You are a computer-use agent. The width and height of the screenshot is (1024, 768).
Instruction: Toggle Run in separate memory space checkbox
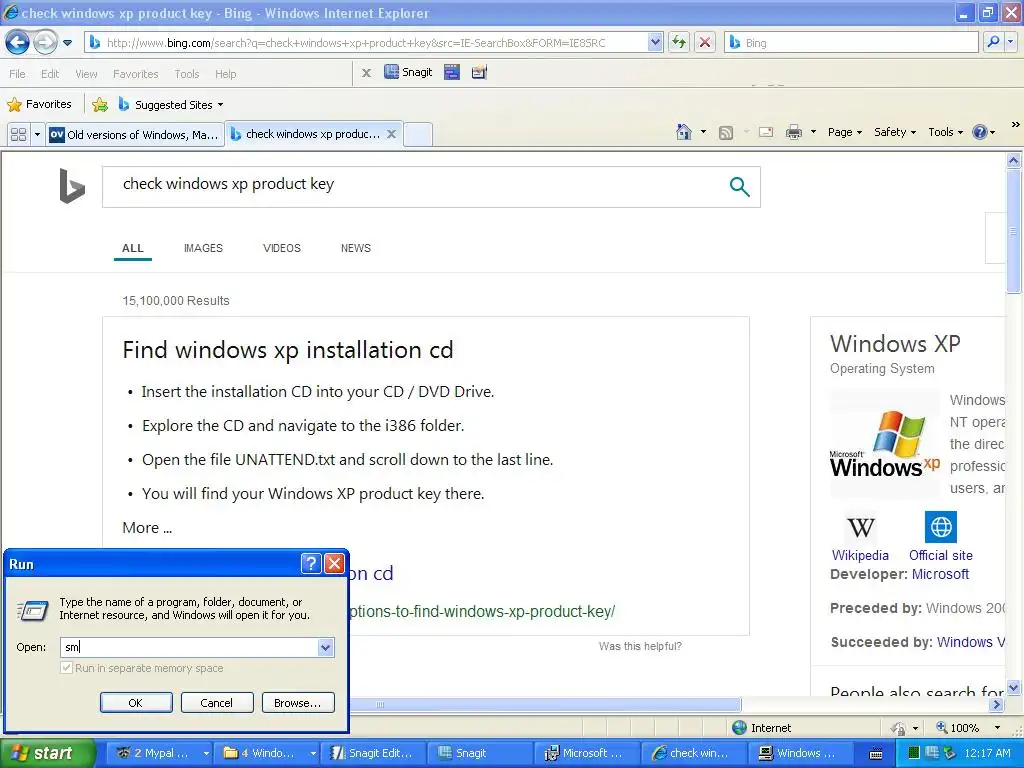pos(67,668)
